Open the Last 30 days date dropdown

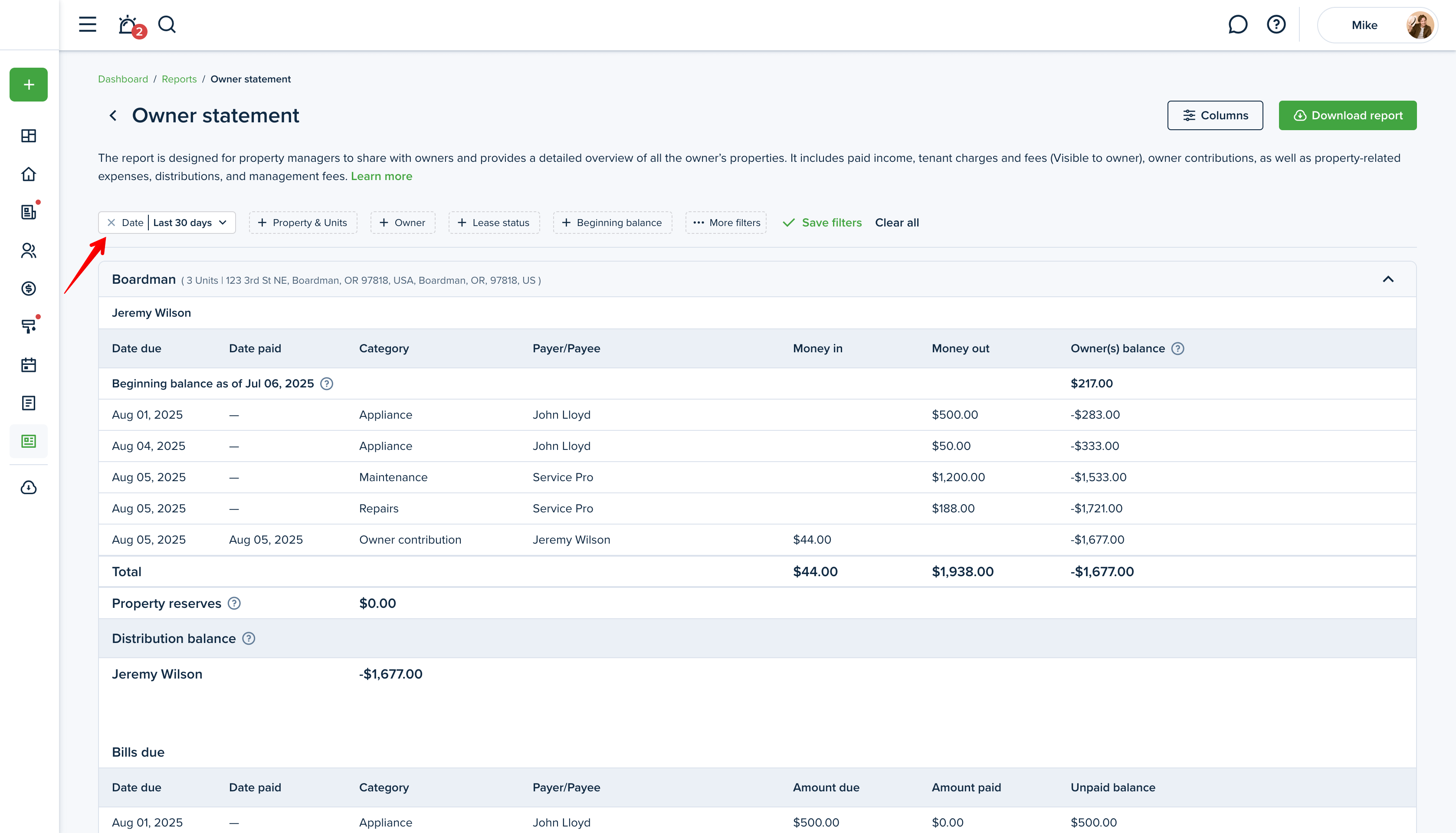190,223
